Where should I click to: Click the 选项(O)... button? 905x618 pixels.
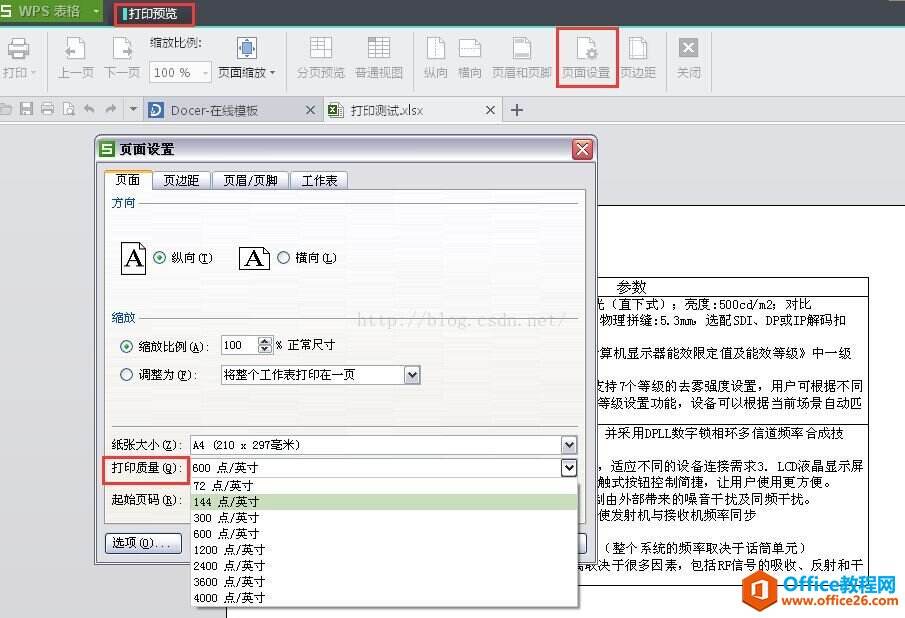143,543
